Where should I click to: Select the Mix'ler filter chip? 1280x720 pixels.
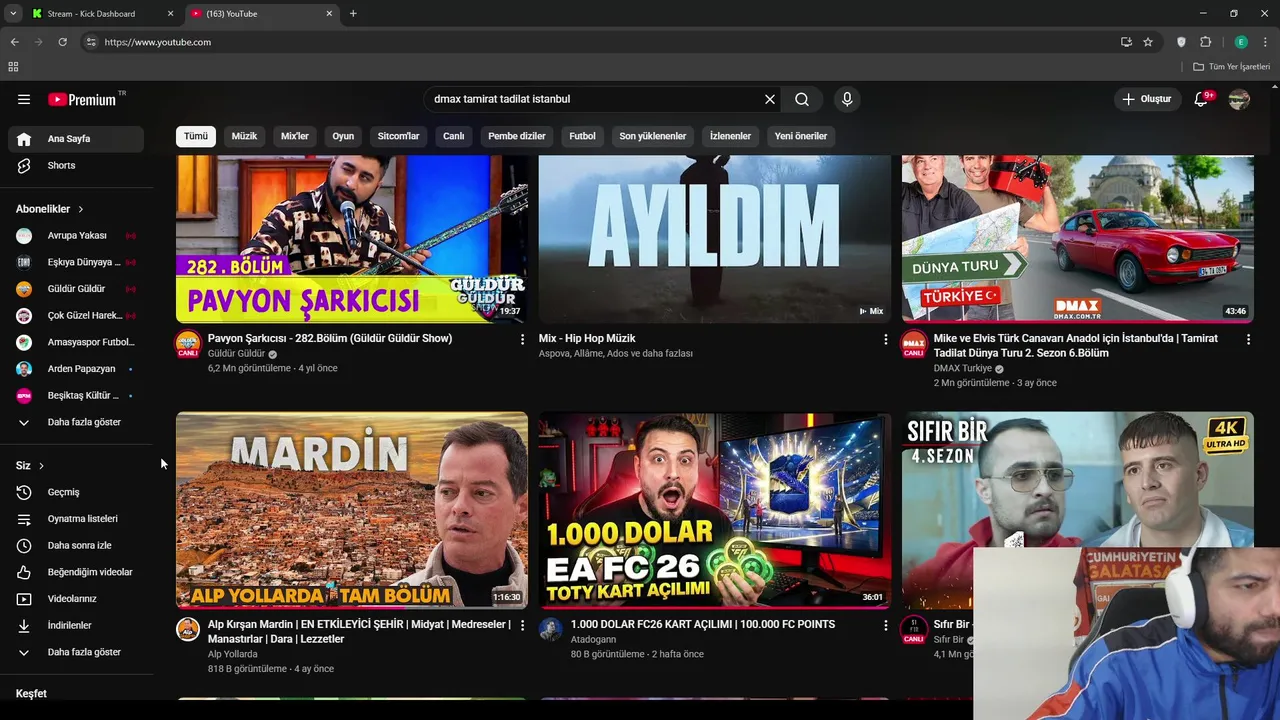(295, 136)
